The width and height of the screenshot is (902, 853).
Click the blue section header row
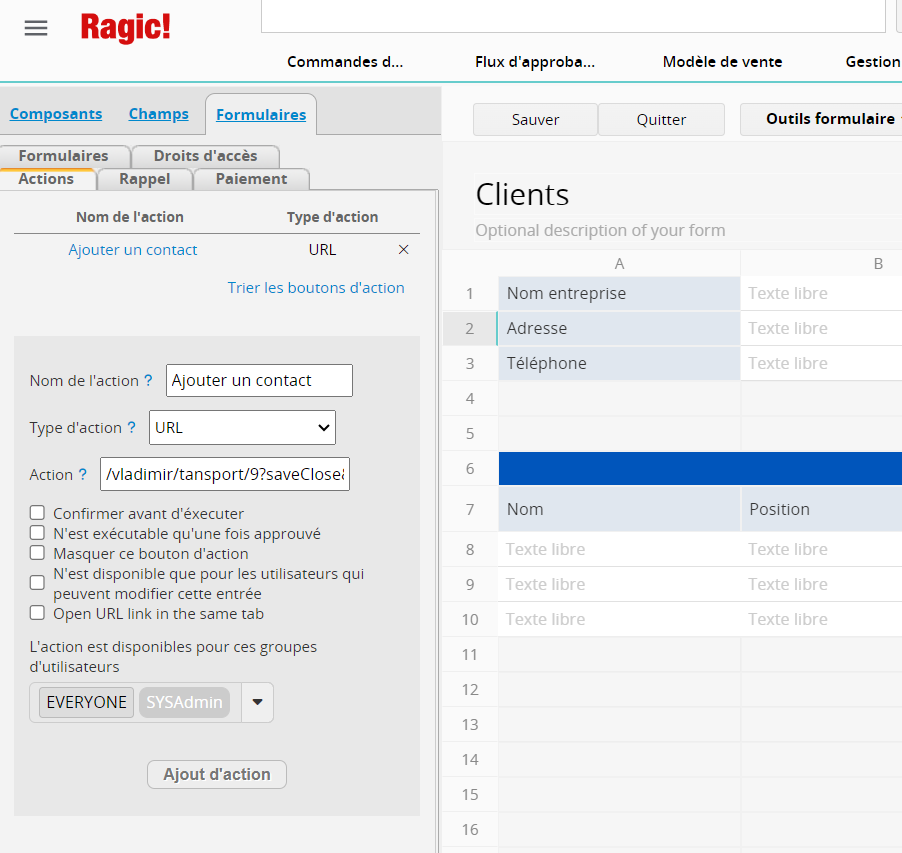tap(699, 468)
